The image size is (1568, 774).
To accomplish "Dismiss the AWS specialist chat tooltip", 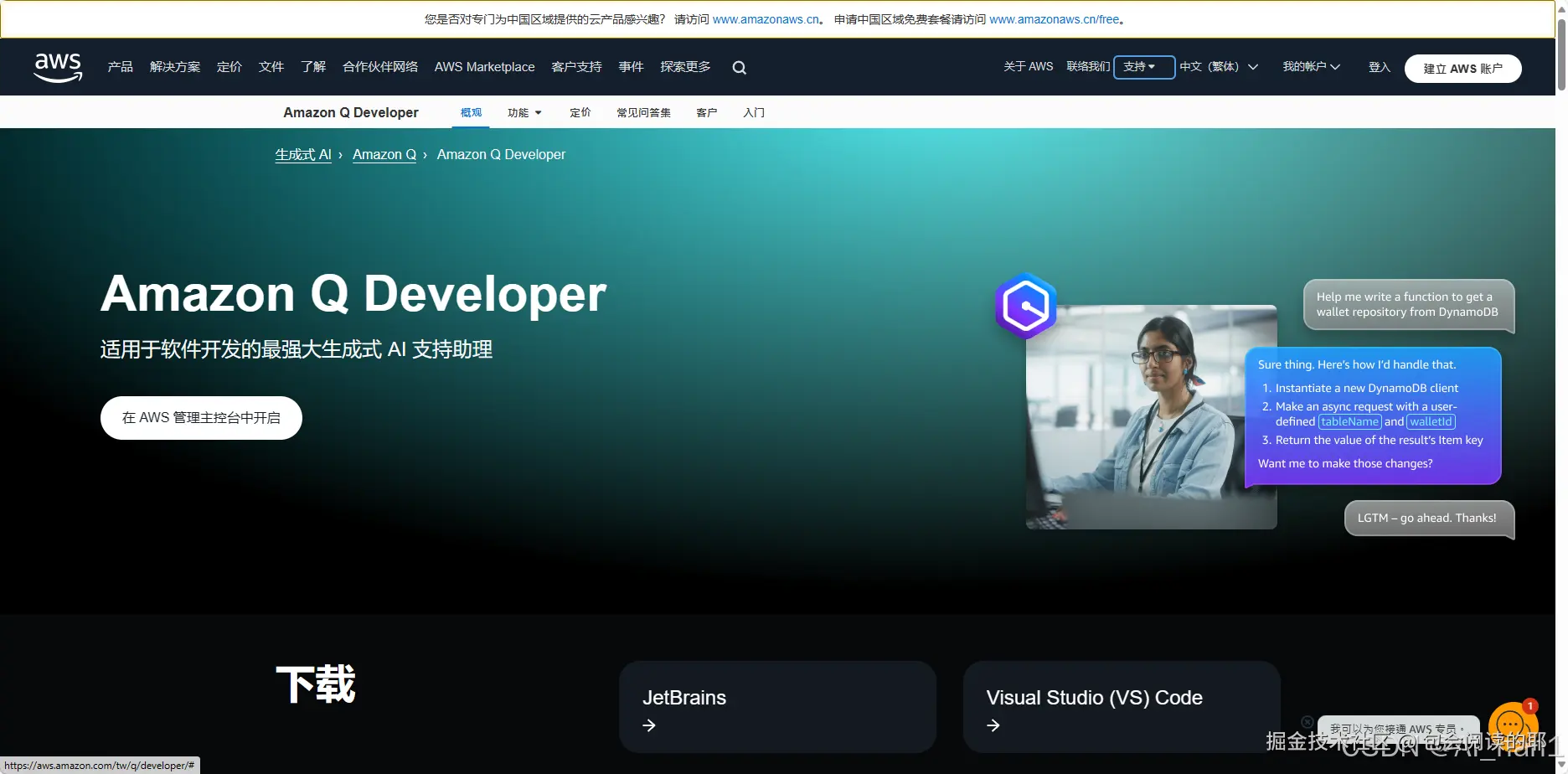I will point(1307,722).
